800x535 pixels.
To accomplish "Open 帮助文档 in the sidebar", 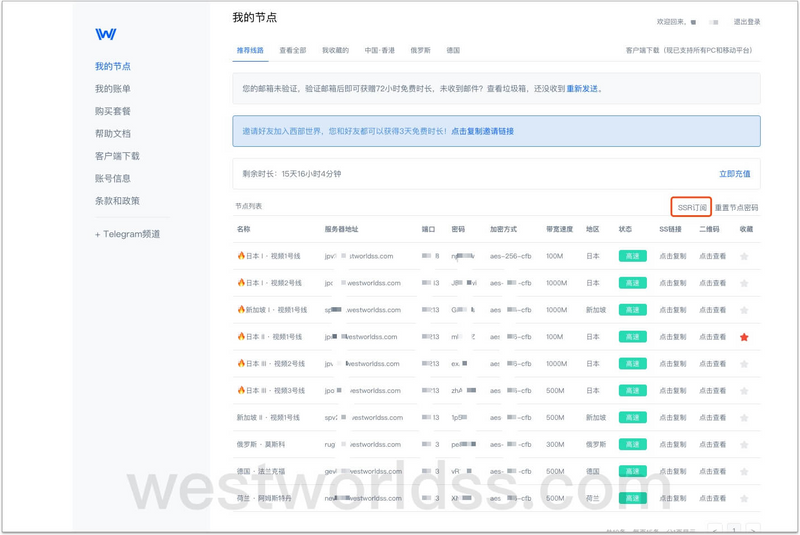I will click(x=113, y=134).
